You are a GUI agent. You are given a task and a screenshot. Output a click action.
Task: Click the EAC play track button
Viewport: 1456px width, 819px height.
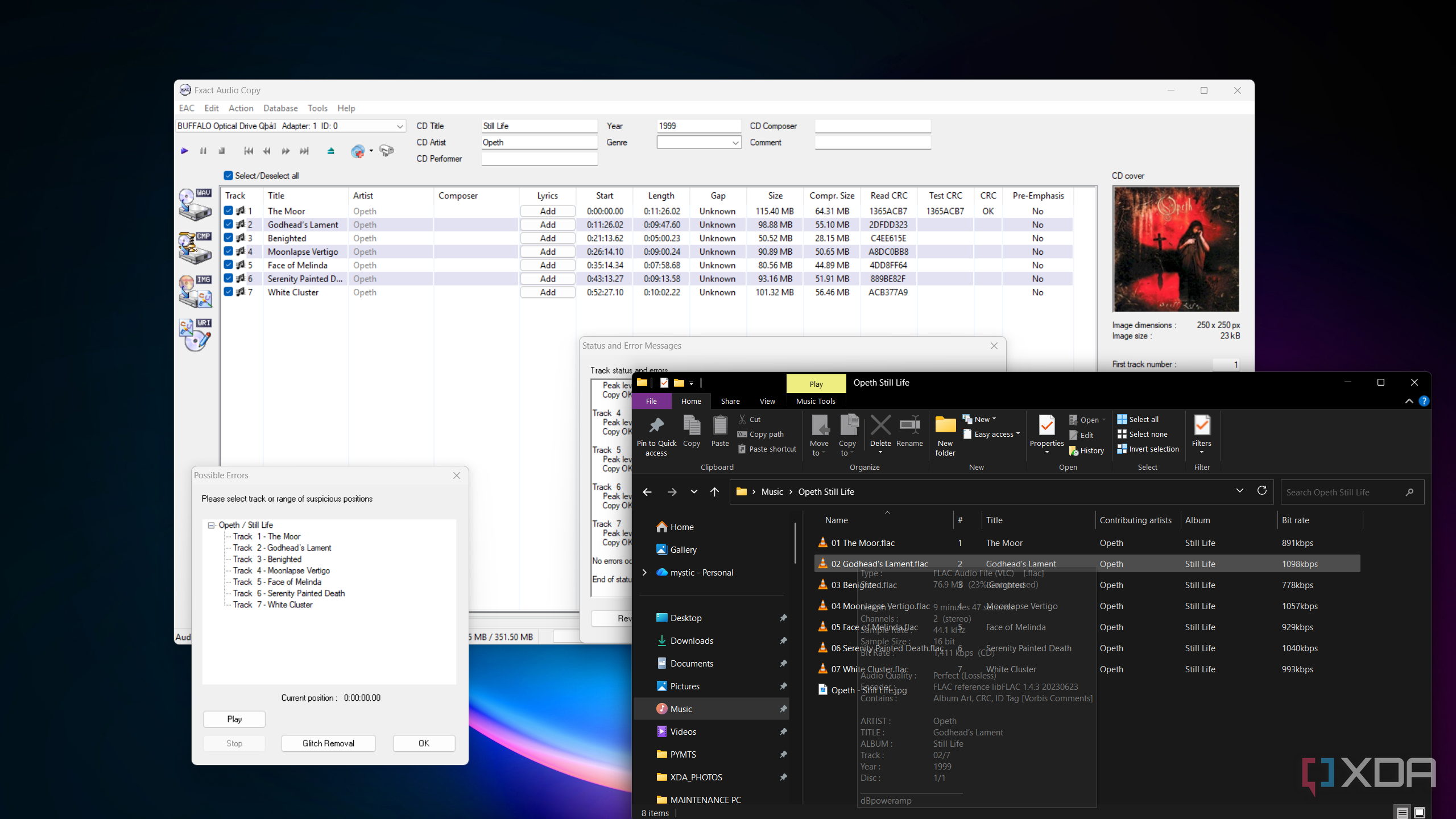184,151
